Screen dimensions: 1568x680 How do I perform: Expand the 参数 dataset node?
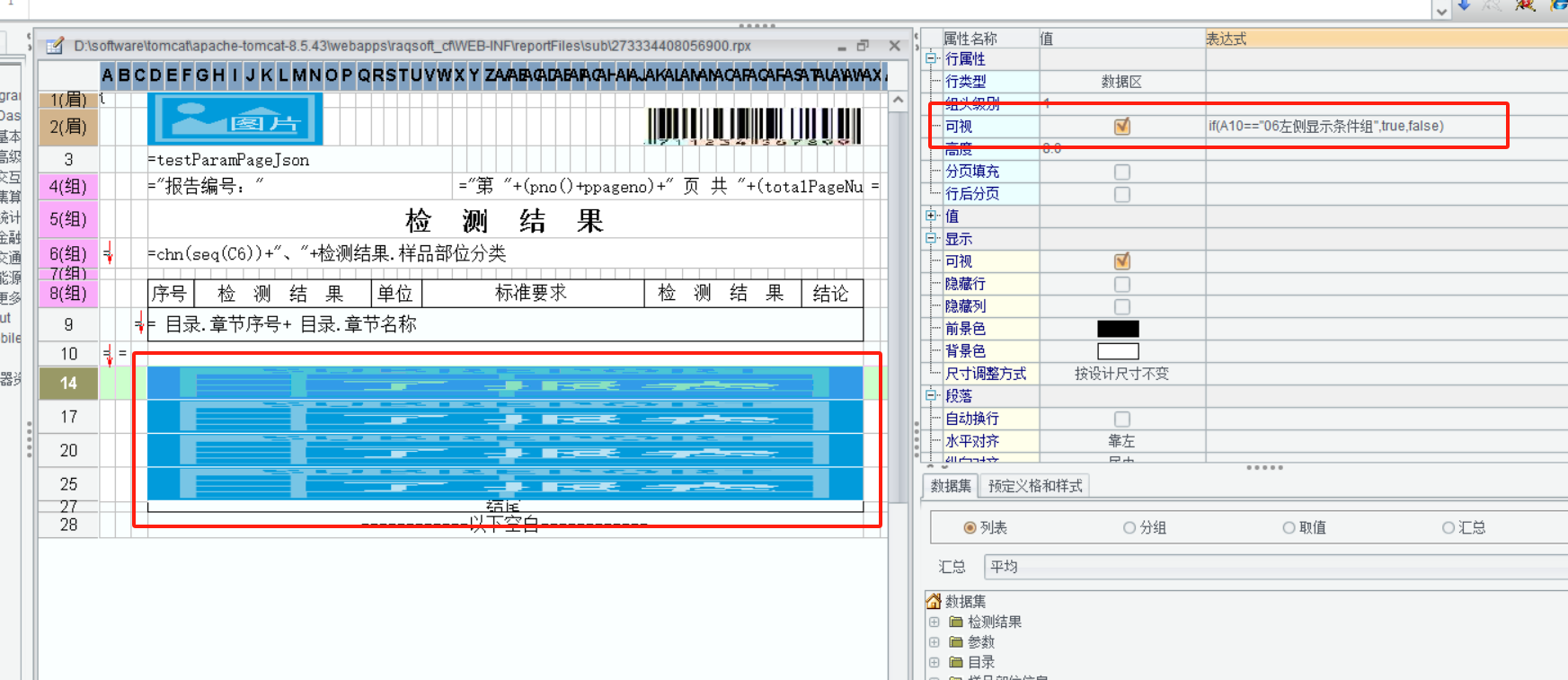(935, 641)
